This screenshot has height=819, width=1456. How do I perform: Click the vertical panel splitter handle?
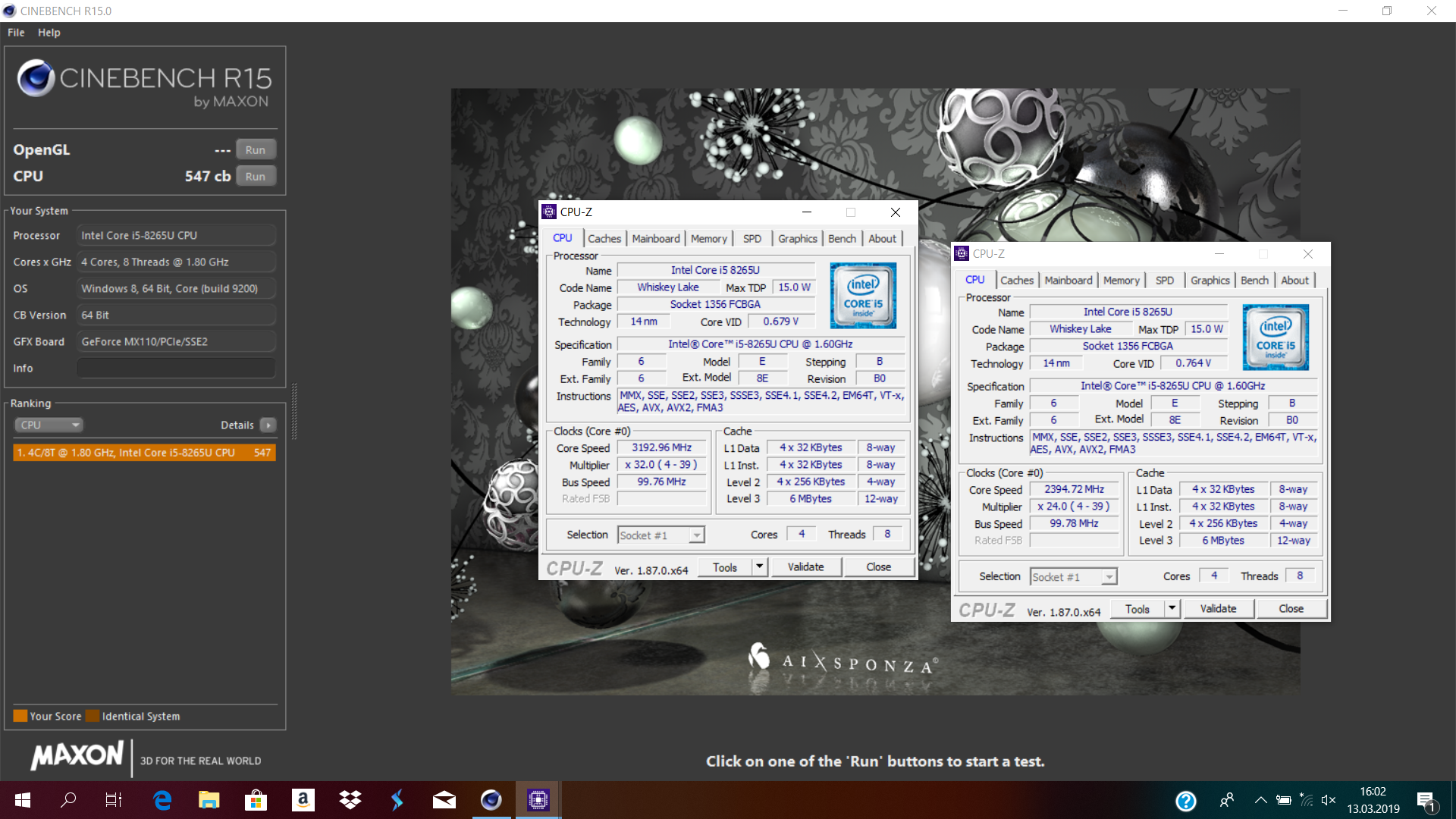[294, 411]
